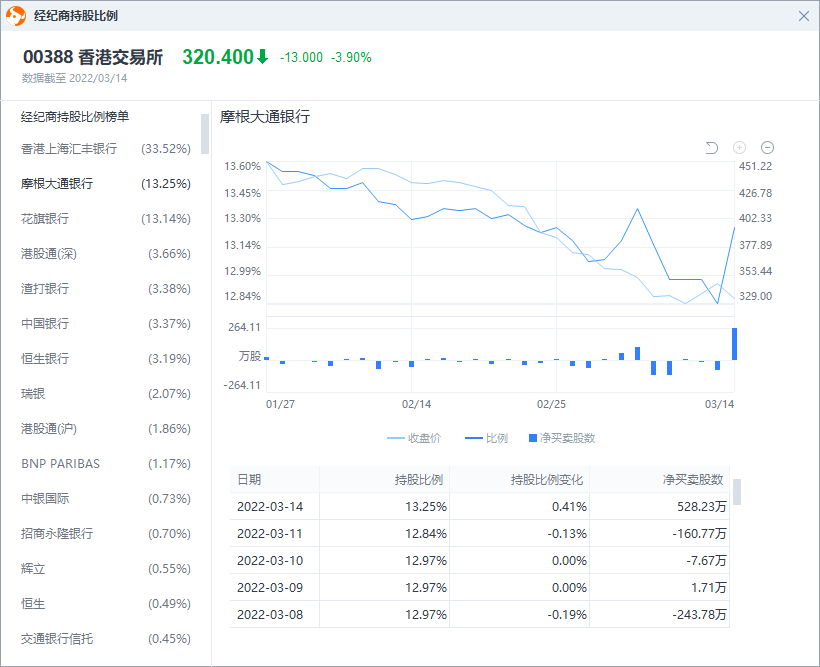The height and width of the screenshot is (667, 820).
Task: Select 香港上海汇丰银行 in broker list
Action: click(105, 149)
